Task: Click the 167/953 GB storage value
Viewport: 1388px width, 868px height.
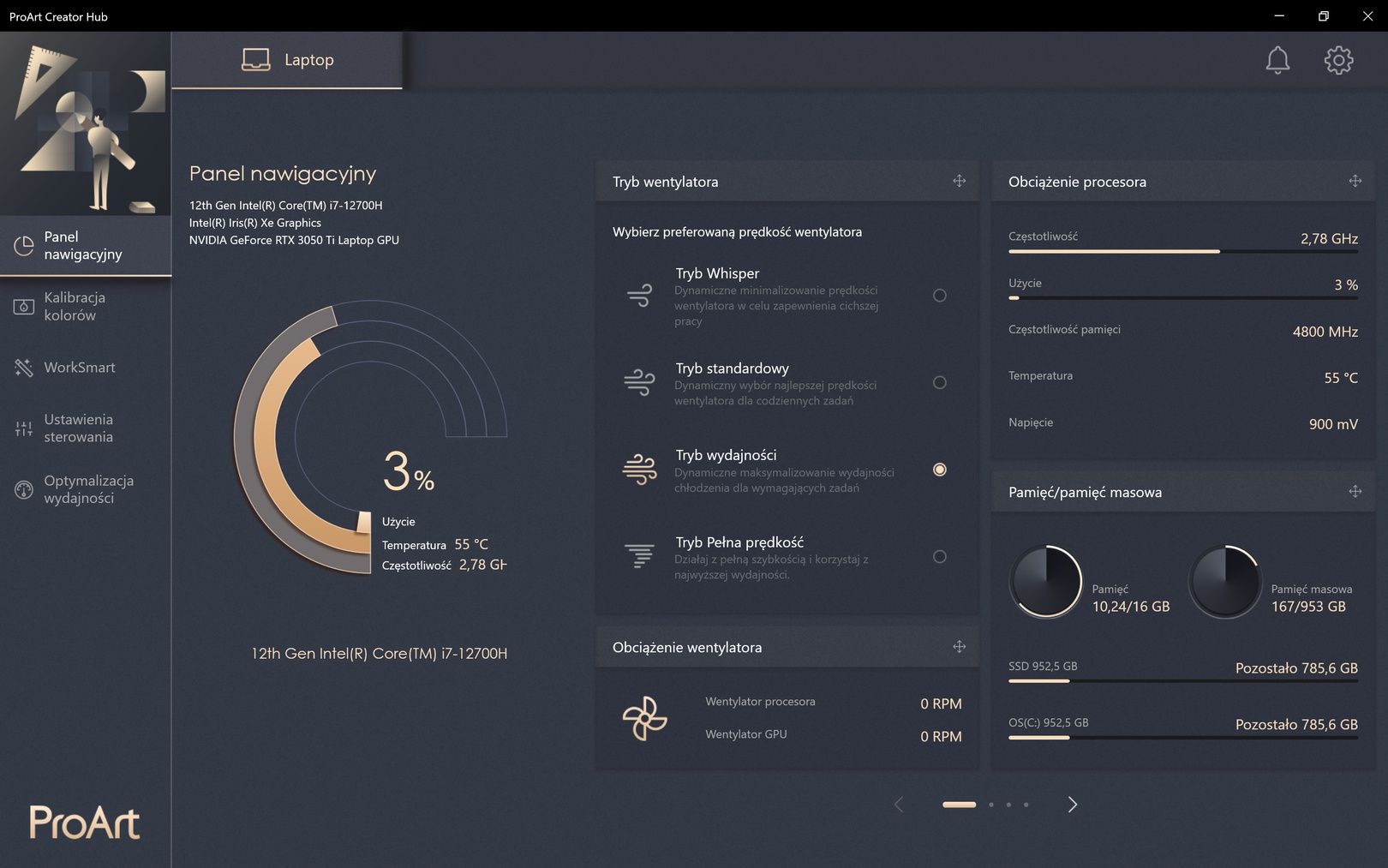Action: pos(1308,607)
